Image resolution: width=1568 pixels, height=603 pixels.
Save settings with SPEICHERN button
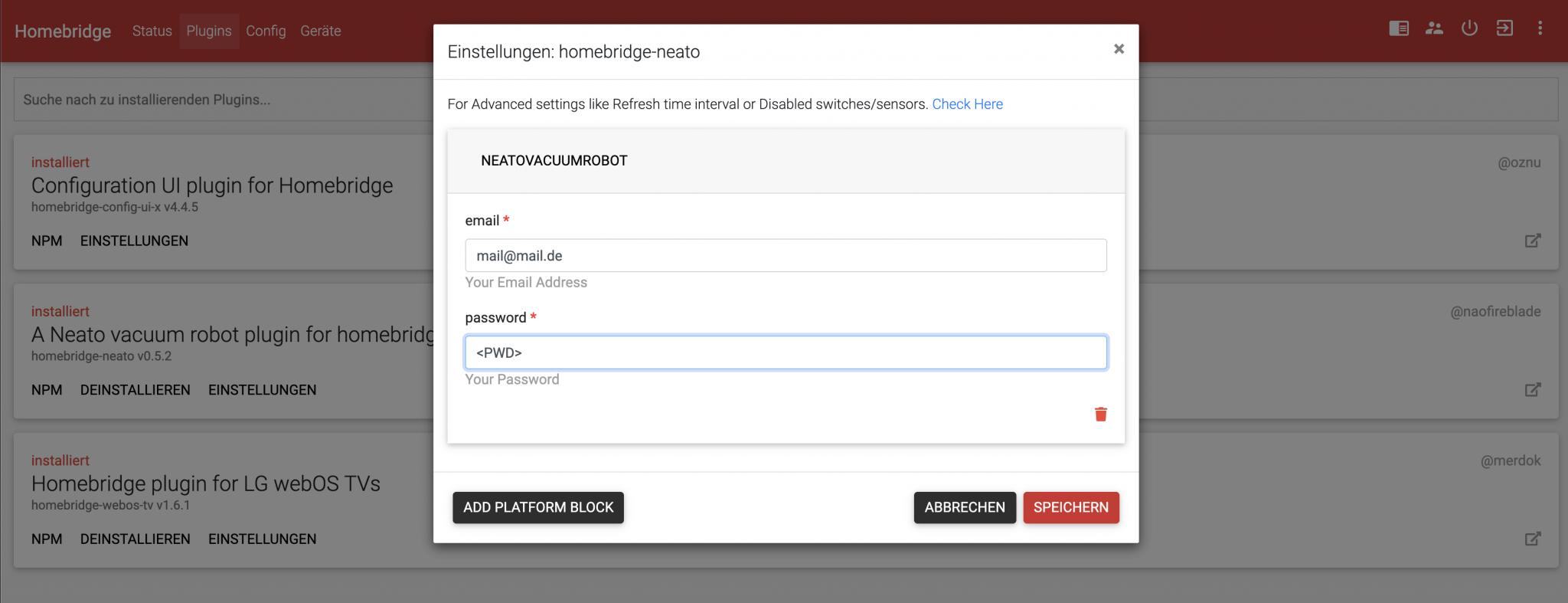1071,507
